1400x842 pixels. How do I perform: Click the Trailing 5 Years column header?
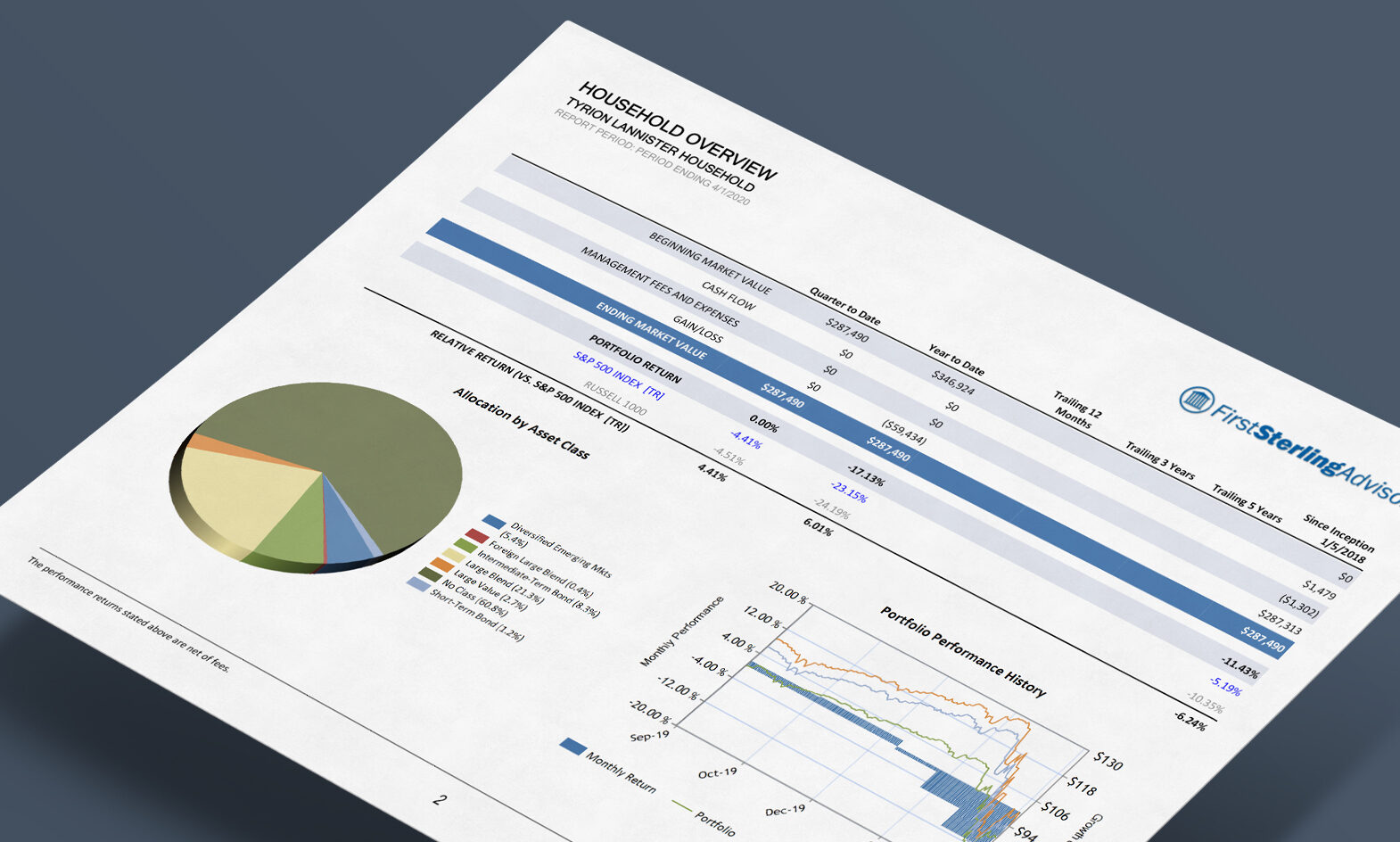click(1247, 503)
